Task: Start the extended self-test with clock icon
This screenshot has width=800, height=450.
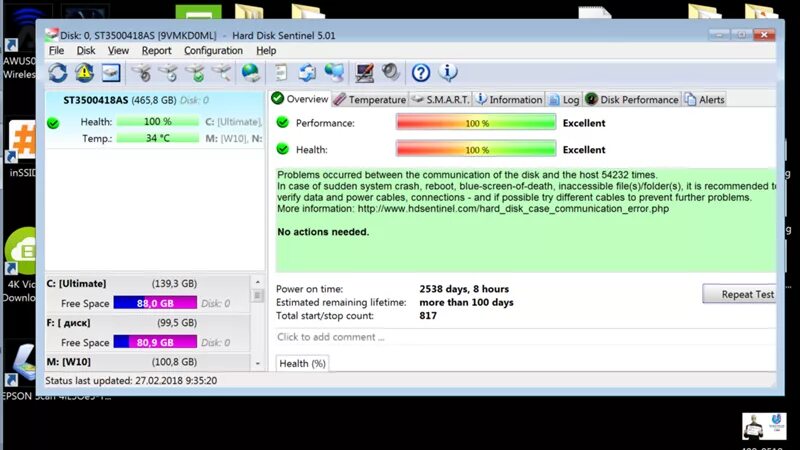Action: (x=168, y=73)
